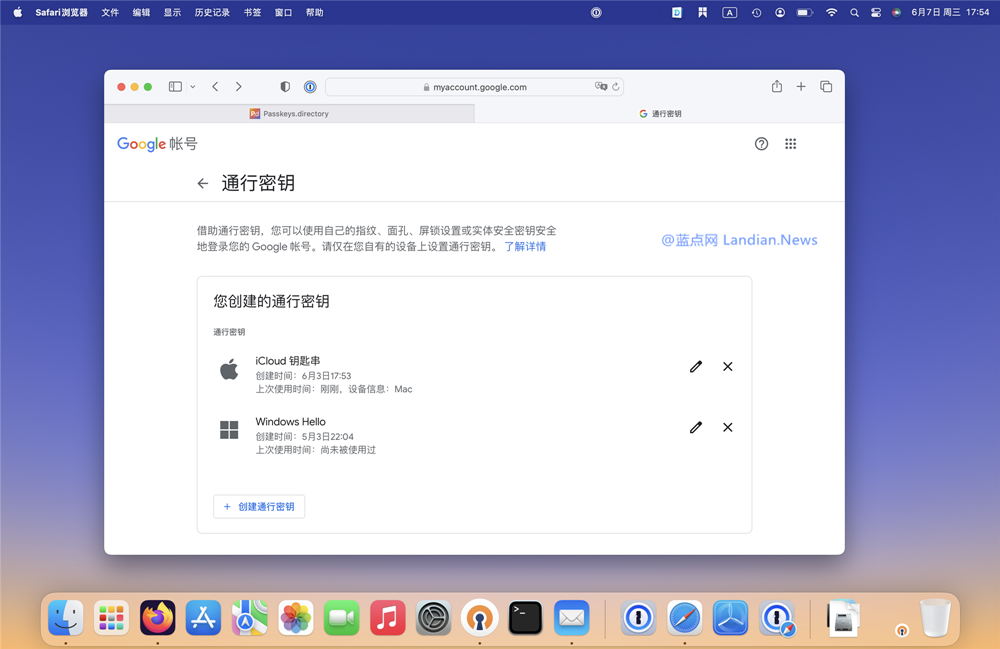Toggle the Safari sidebar
1000x649 pixels.
coord(175,87)
